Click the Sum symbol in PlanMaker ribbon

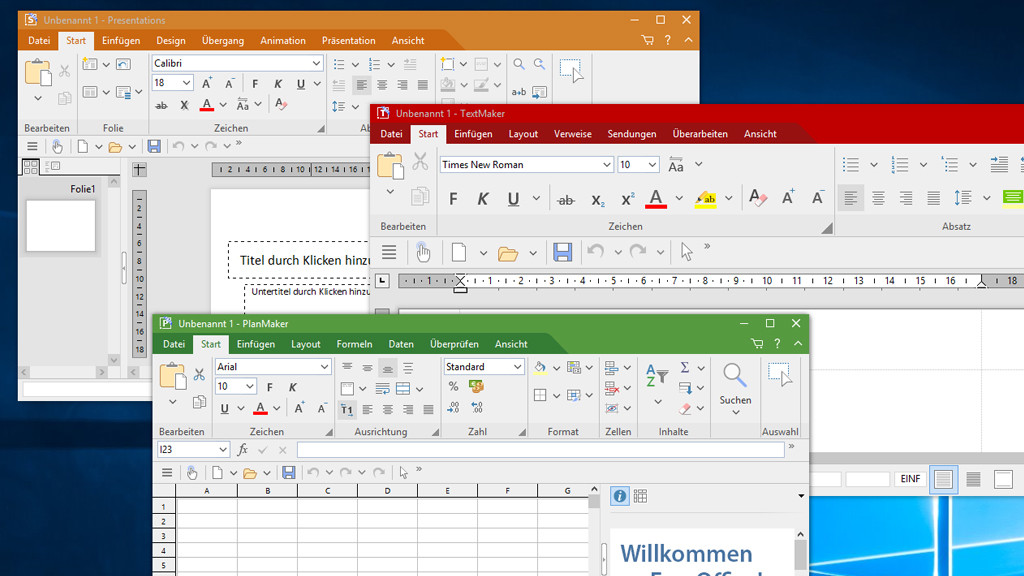pos(684,367)
